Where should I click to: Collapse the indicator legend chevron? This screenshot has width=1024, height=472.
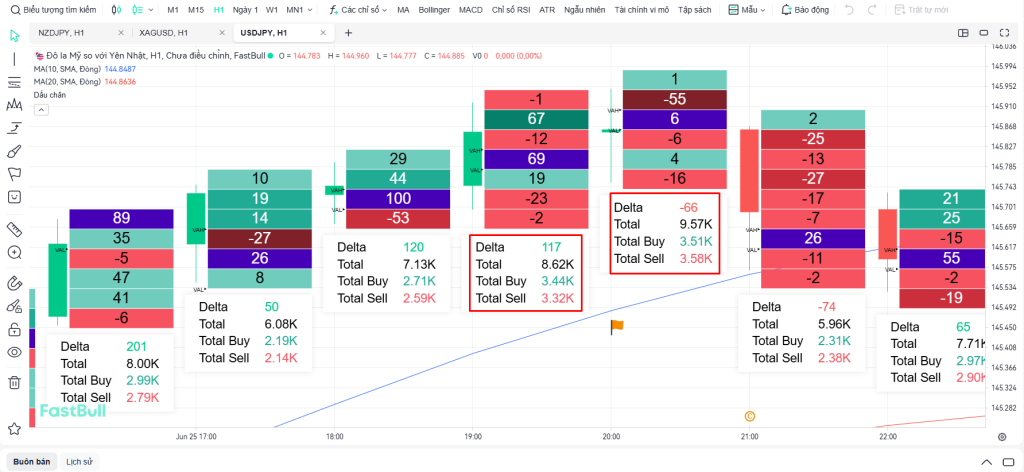pos(41,110)
